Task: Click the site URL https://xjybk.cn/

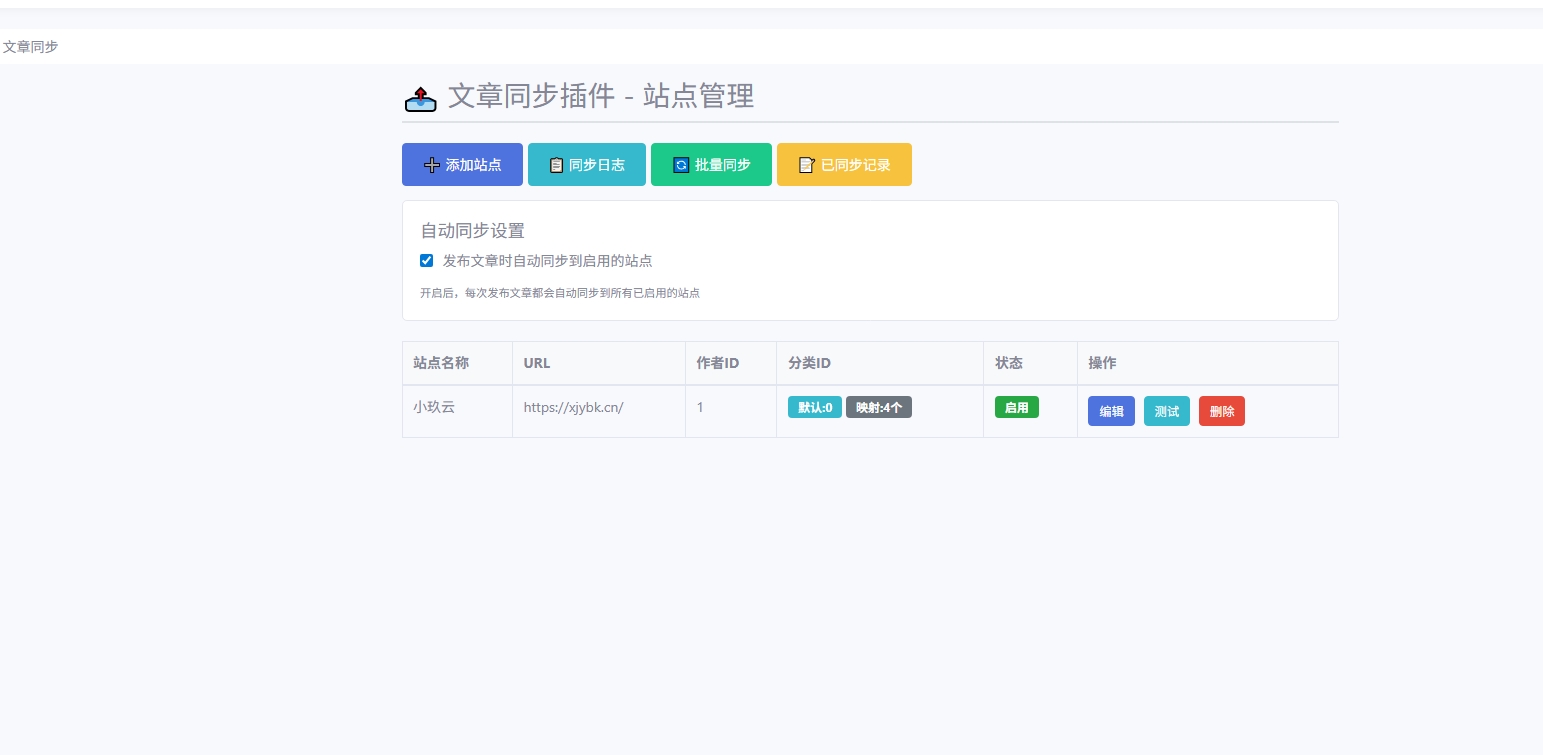Action: pyautogui.click(x=573, y=407)
